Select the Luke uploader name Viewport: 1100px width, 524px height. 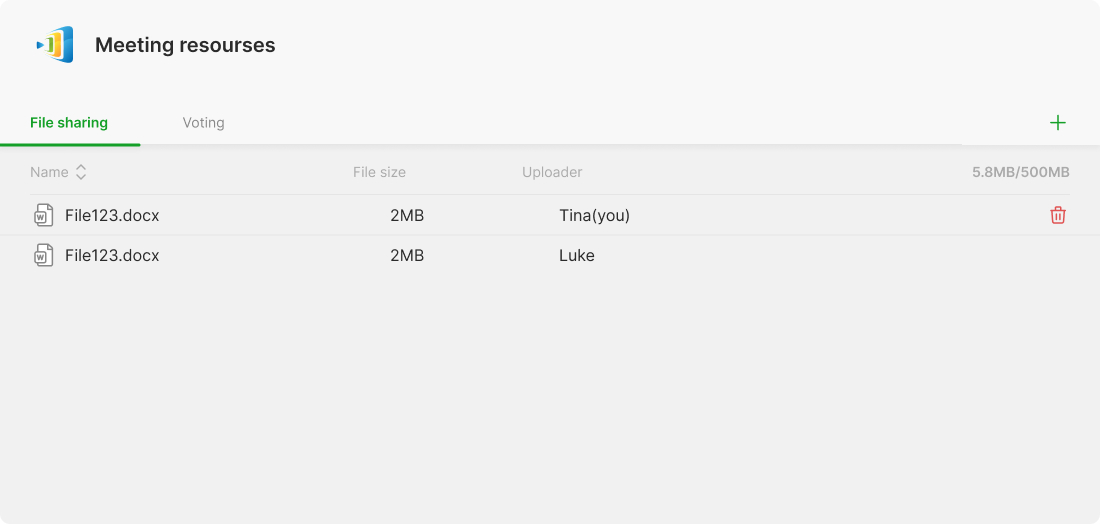(577, 255)
